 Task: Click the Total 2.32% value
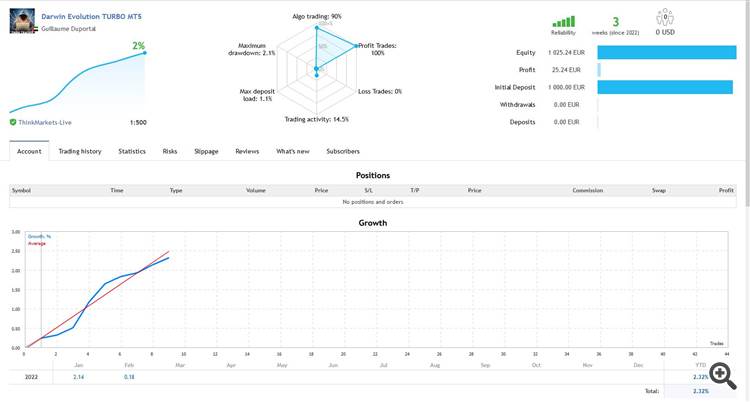[701, 391]
